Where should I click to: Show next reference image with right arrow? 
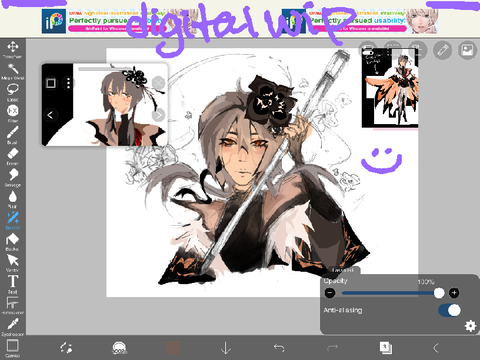pos(158,115)
